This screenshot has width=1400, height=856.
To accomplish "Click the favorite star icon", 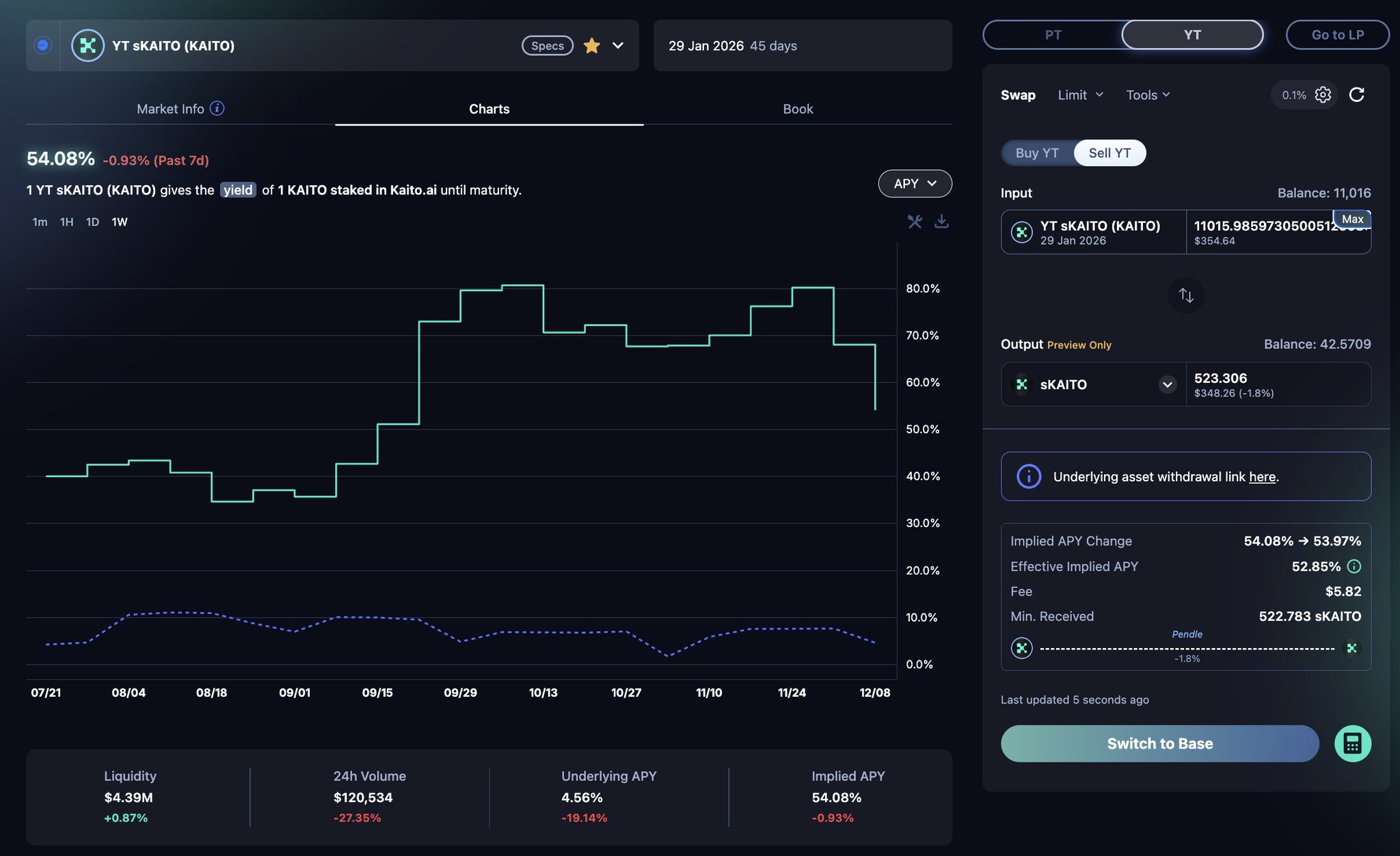I will click(591, 46).
